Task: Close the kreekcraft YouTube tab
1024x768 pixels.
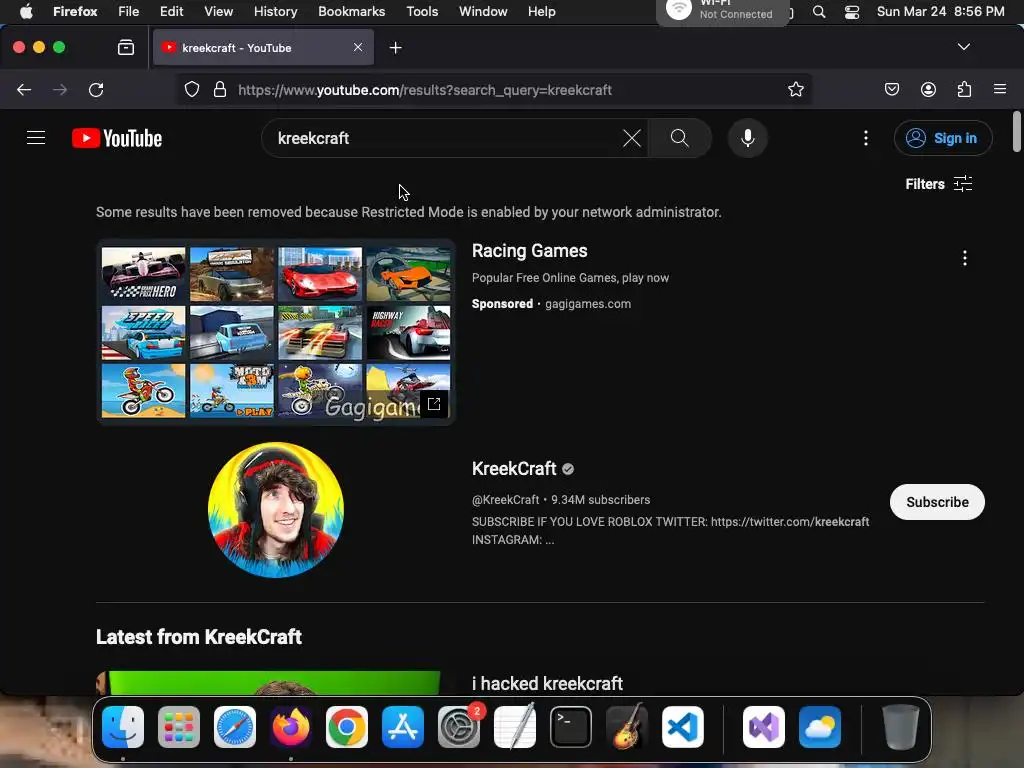Action: click(x=358, y=47)
